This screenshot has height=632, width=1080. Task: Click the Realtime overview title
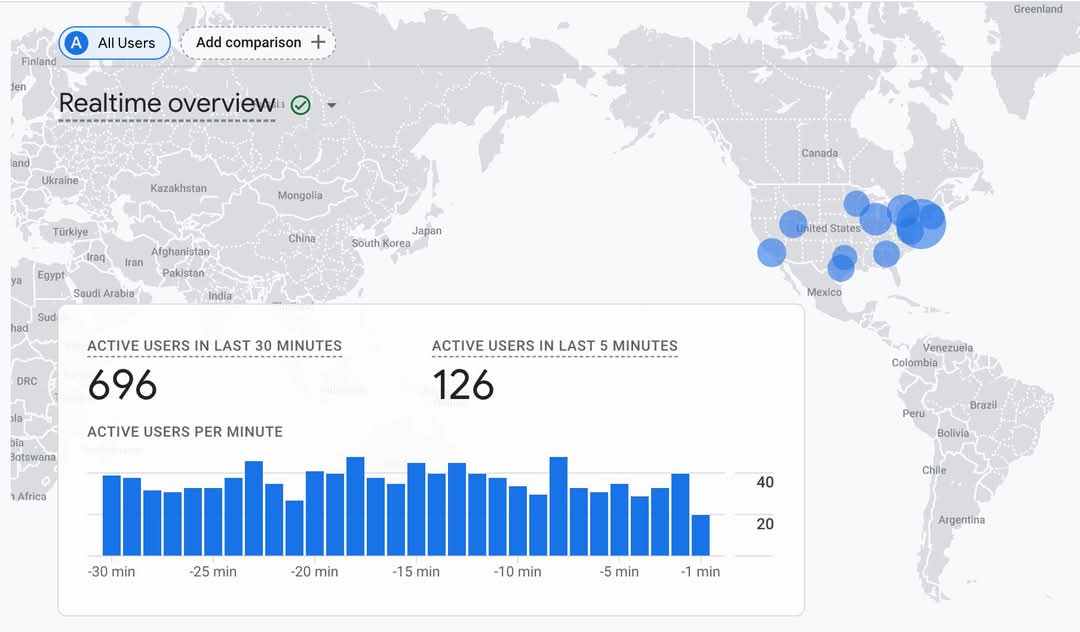(167, 103)
